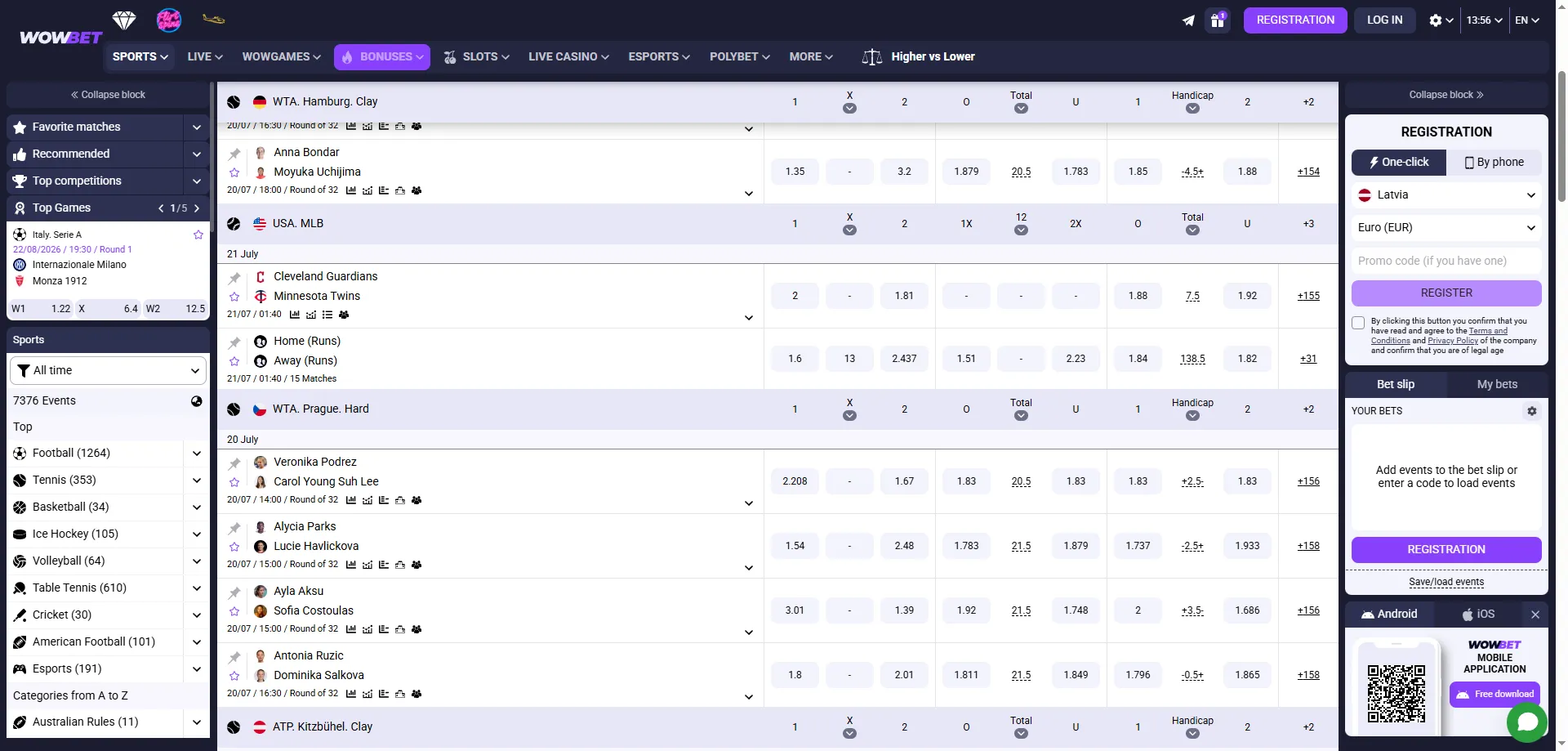1568x751 pixels.
Task: Click REGISTRATION button in the header
Action: coord(1295,20)
